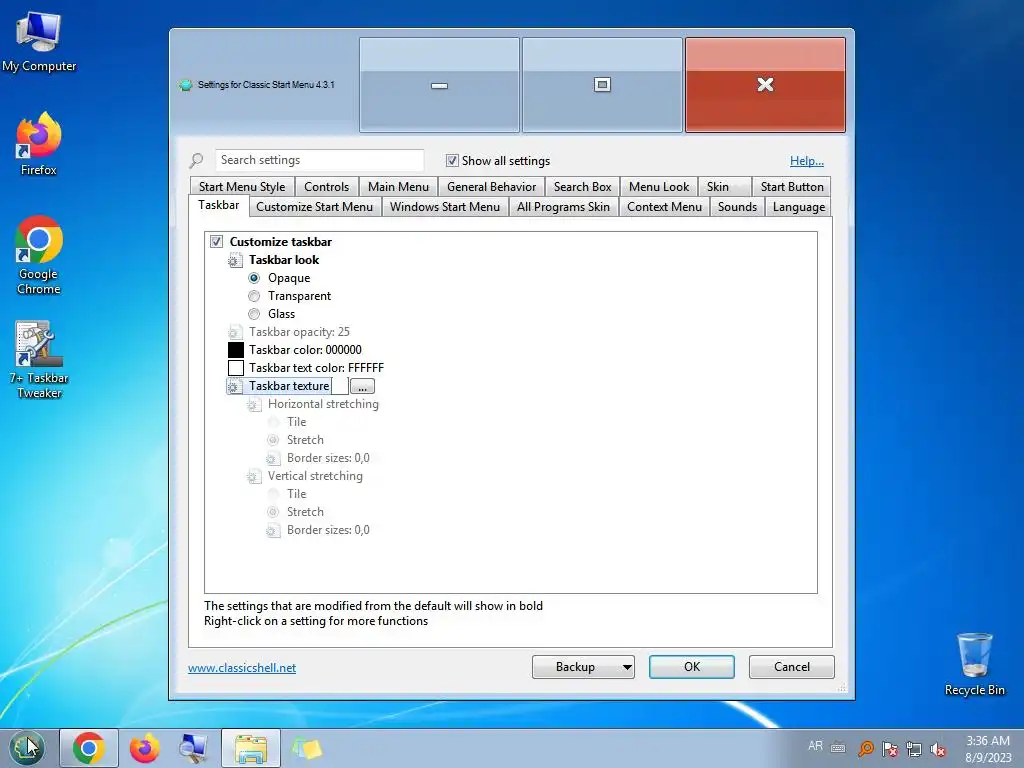
Task: Click into the Search settings field
Action: tap(319, 160)
